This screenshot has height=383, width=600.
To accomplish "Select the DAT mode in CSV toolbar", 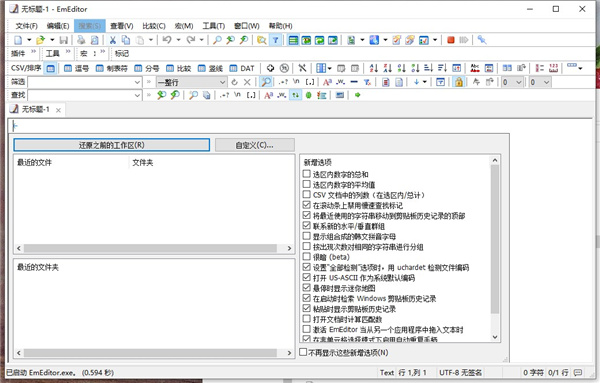I will tap(241, 68).
